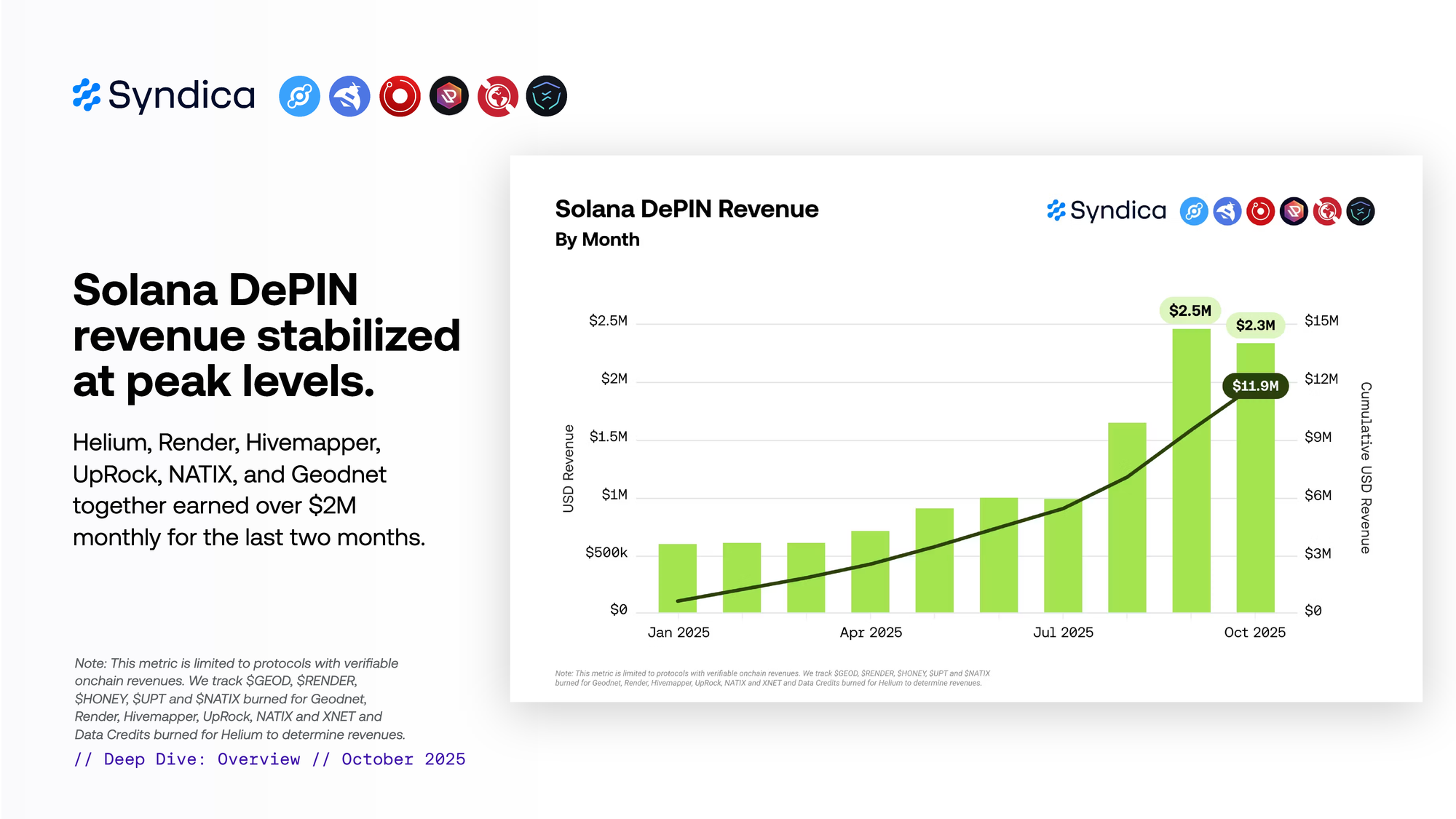
Task: Click the large NATIX globe icon
Action: (498, 96)
